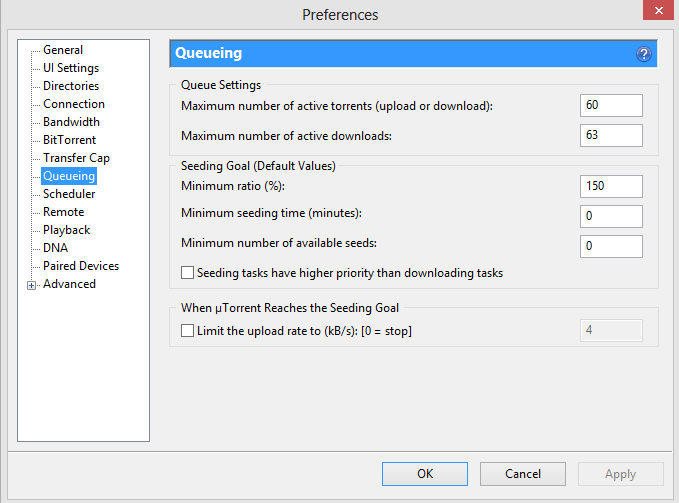Click the Apply button
This screenshot has height=503, width=679.
(621, 474)
